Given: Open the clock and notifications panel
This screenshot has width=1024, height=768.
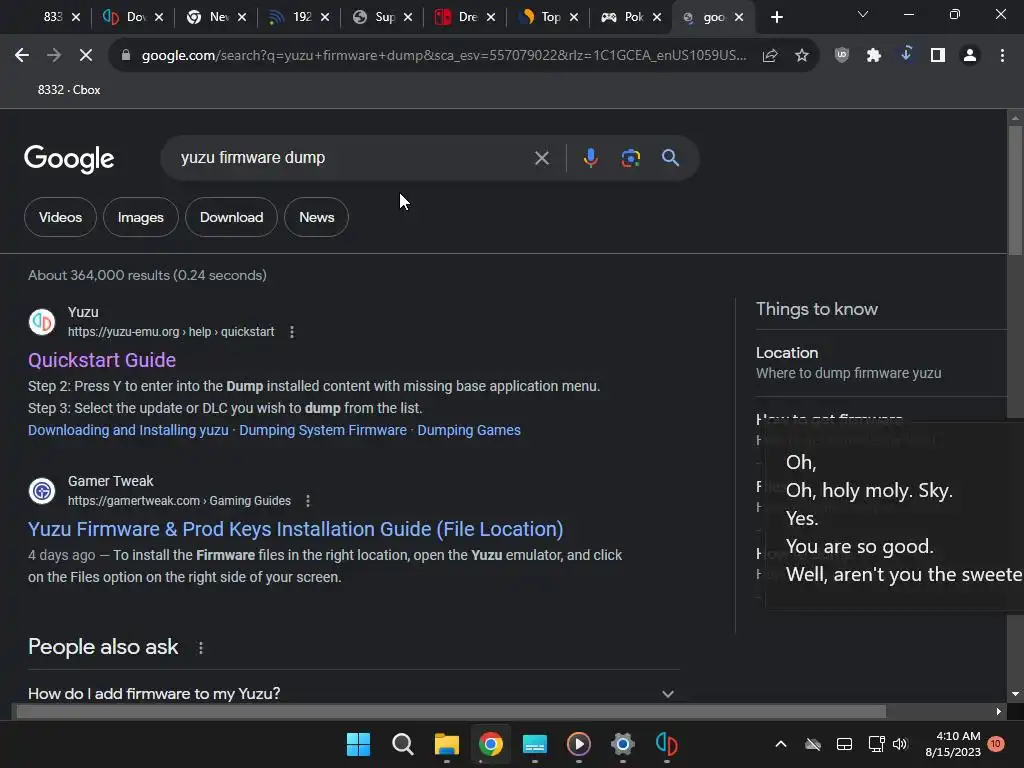Looking at the screenshot, I should click(963, 744).
